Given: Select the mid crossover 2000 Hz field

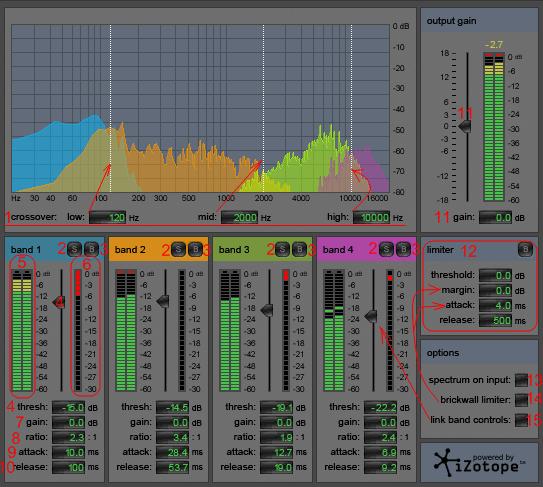Looking at the screenshot, I should coord(239,218).
